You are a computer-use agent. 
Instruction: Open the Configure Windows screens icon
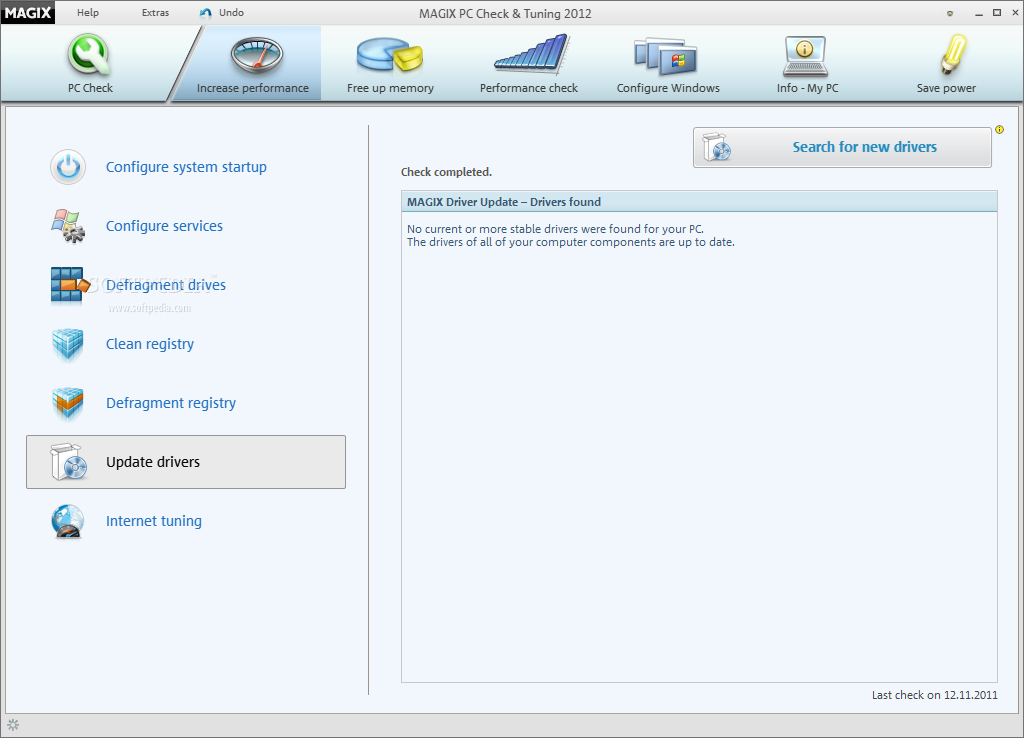[666, 56]
